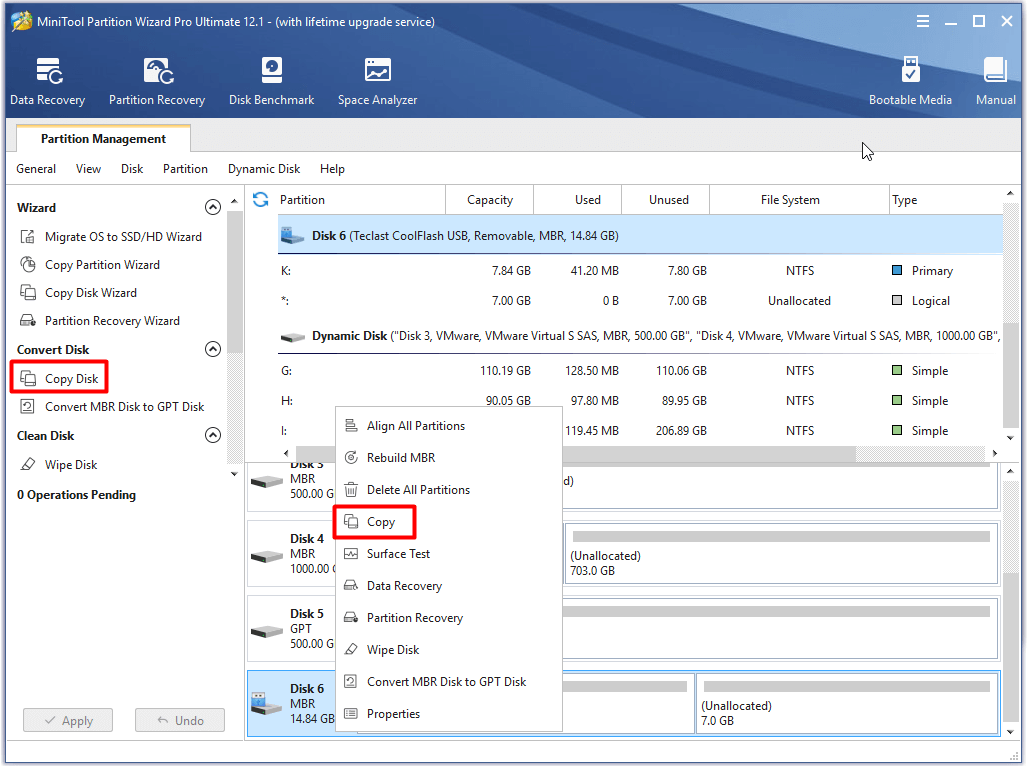Click the Apply button
1027x766 pixels.
[68, 720]
